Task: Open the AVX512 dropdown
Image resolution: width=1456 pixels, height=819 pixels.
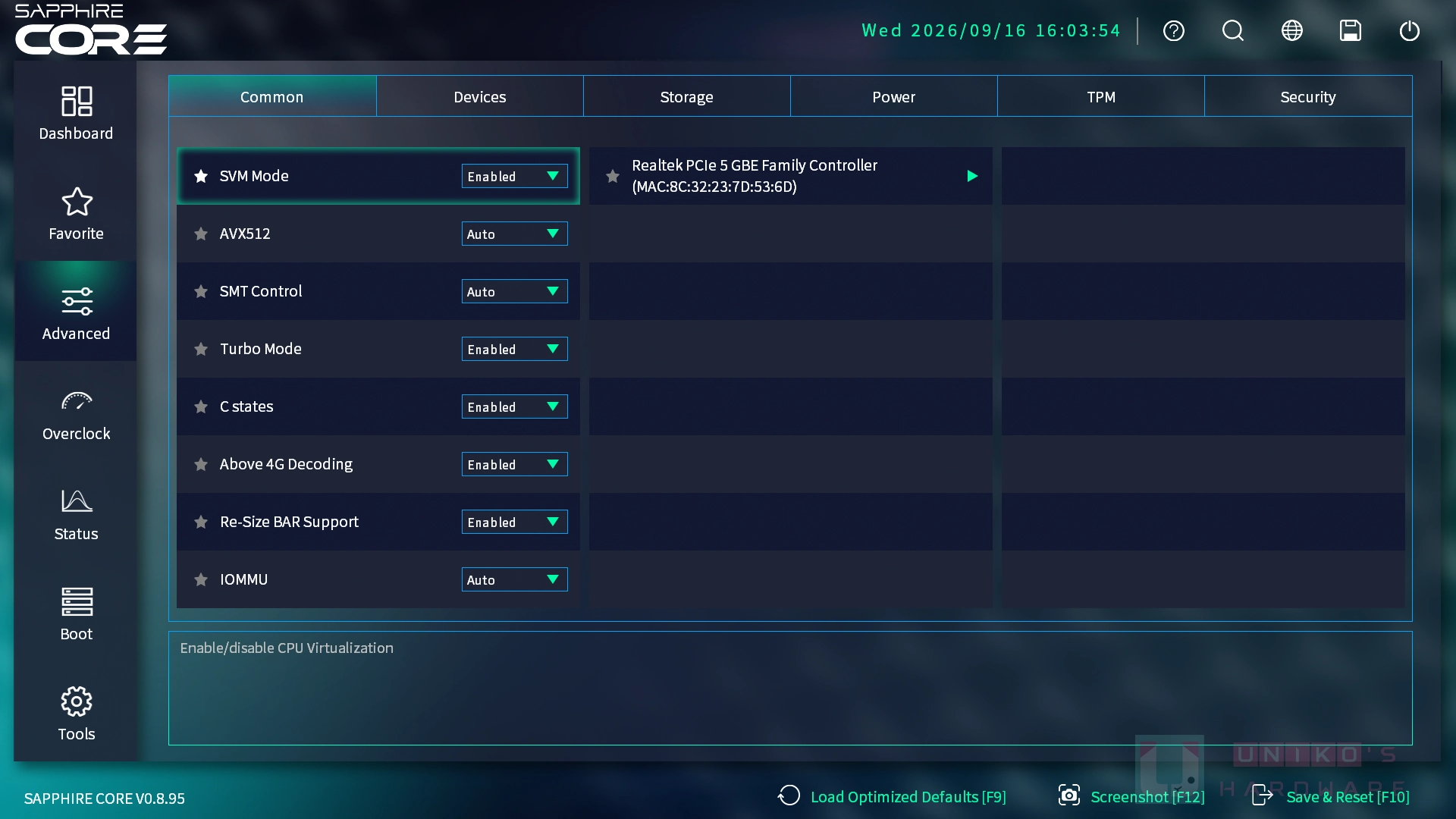Action: coord(515,234)
